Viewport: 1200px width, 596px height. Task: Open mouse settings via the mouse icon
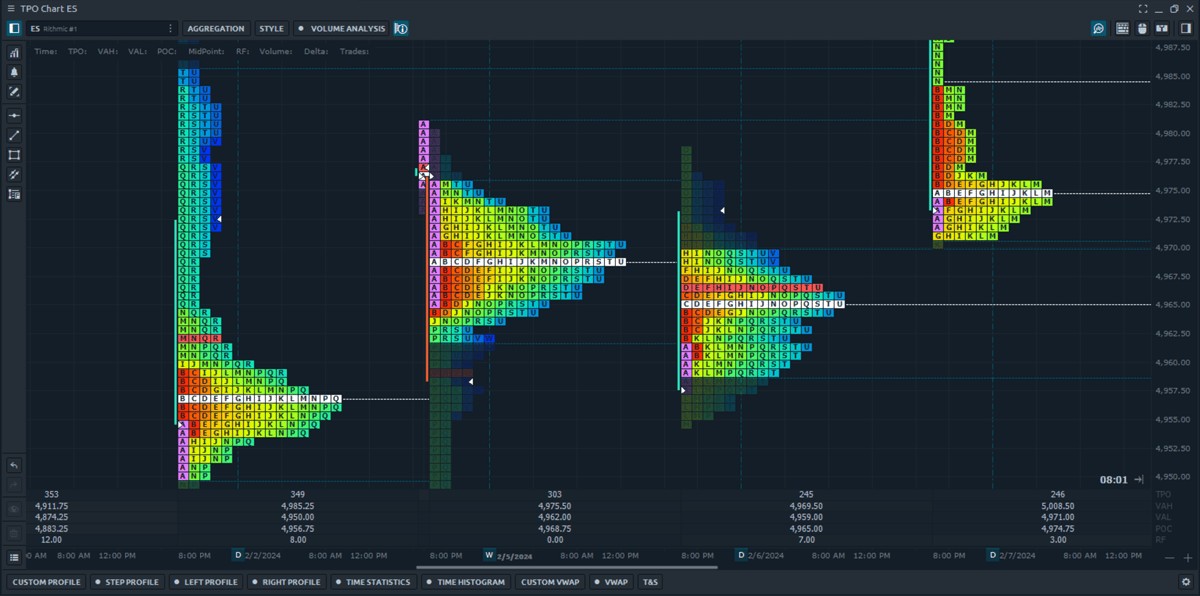coord(1141,28)
